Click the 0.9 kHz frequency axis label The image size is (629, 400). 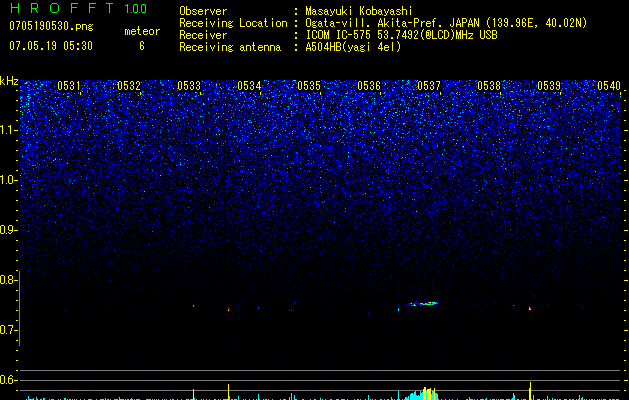(x=8, y=230)
